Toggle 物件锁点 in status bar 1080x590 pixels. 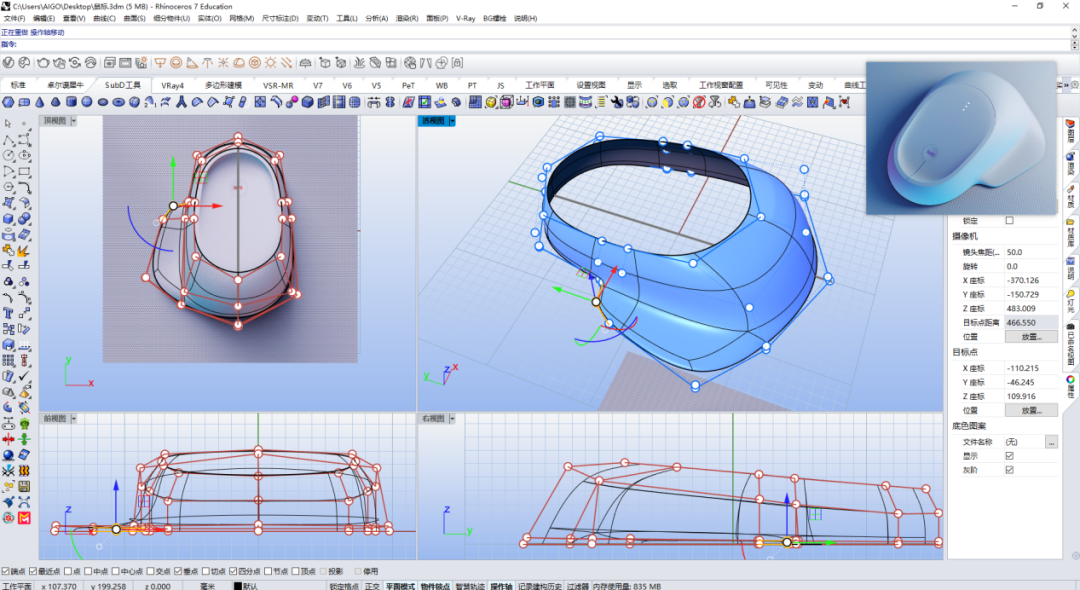(x=434, y=586)
